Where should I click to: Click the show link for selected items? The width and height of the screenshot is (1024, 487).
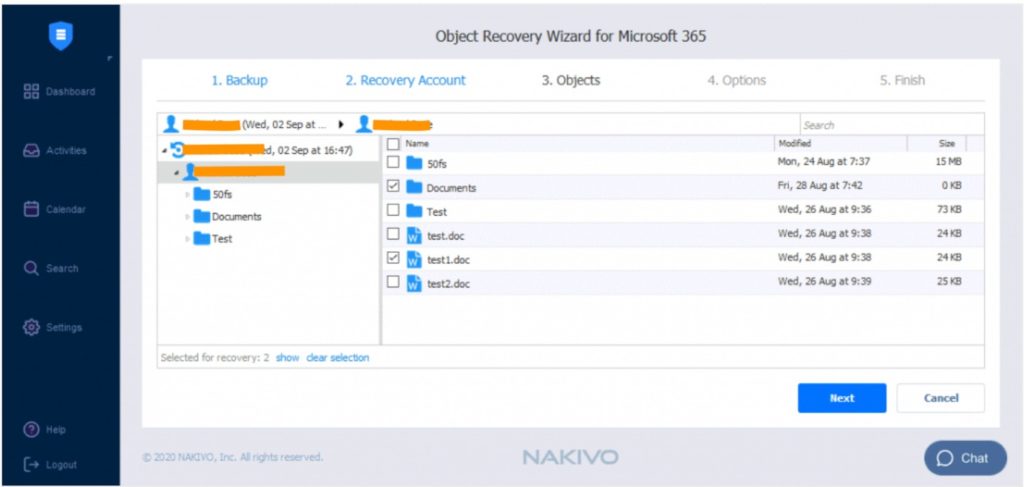287,358
